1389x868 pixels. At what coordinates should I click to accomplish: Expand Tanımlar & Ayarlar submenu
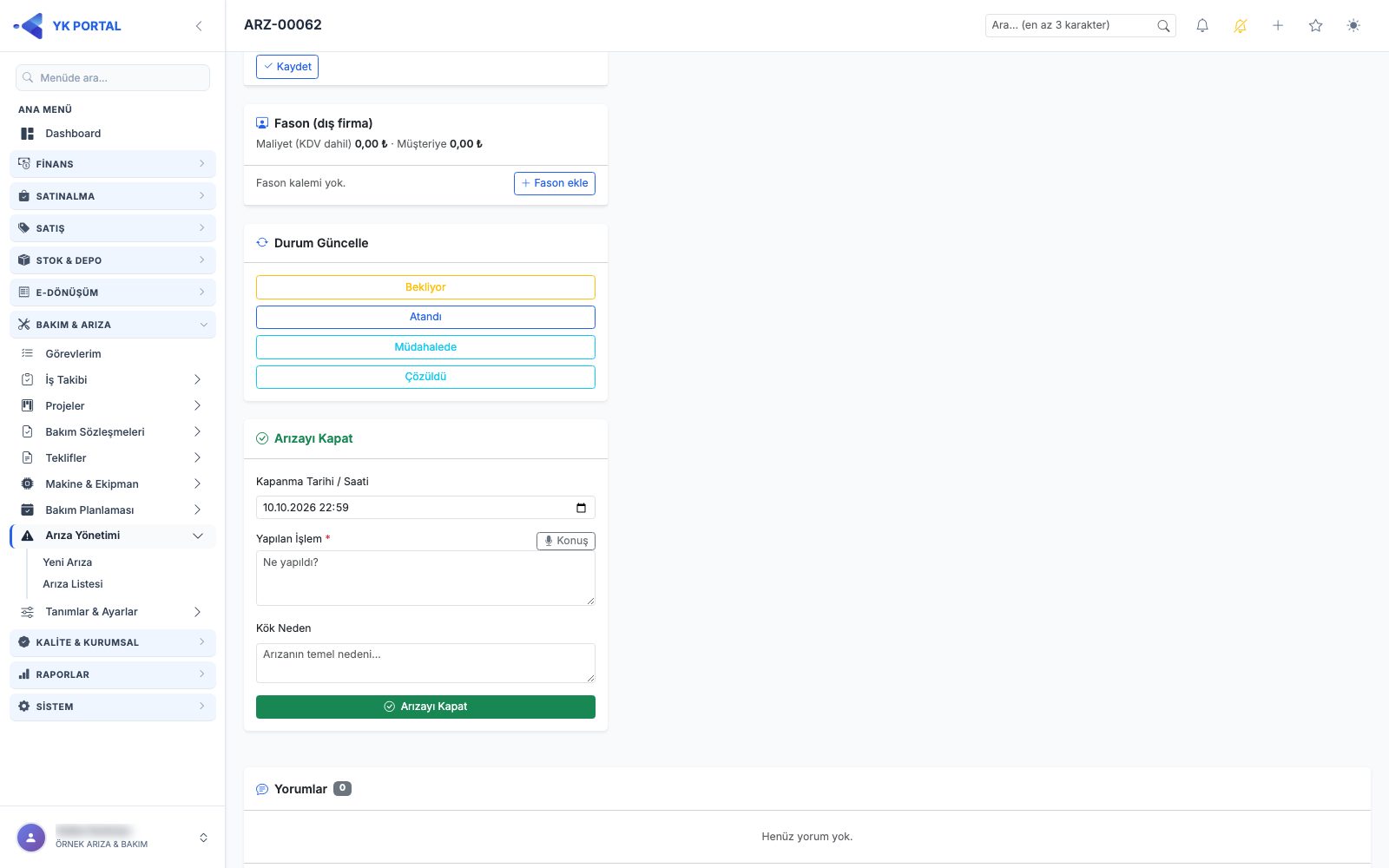113,612
